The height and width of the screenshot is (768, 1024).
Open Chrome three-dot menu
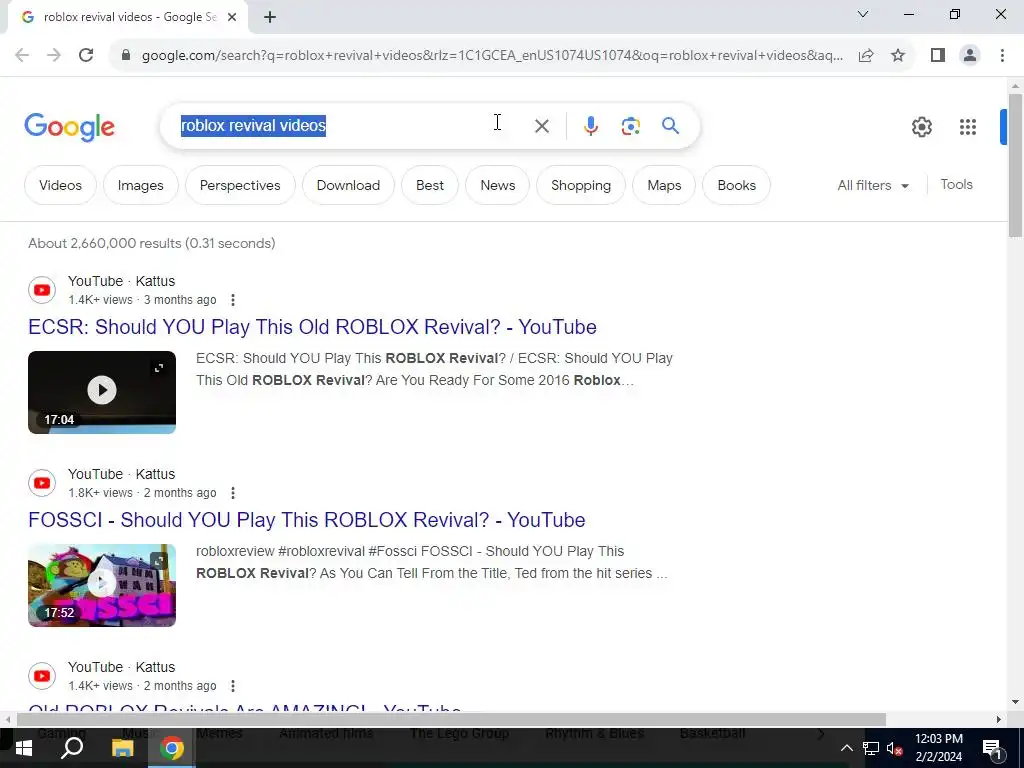pos(1002,56)
